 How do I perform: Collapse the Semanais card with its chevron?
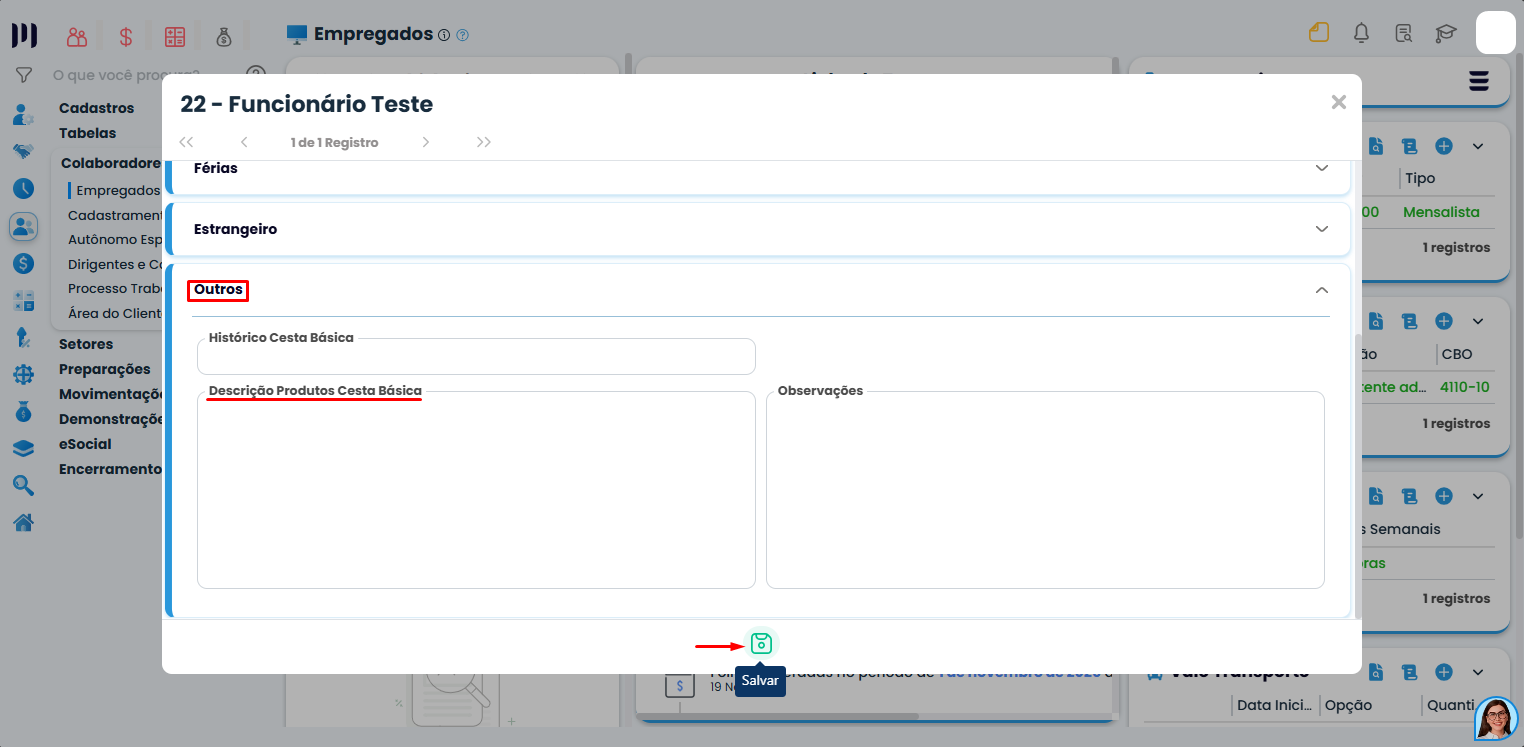pyautogui.click(x=1478, y=497)
